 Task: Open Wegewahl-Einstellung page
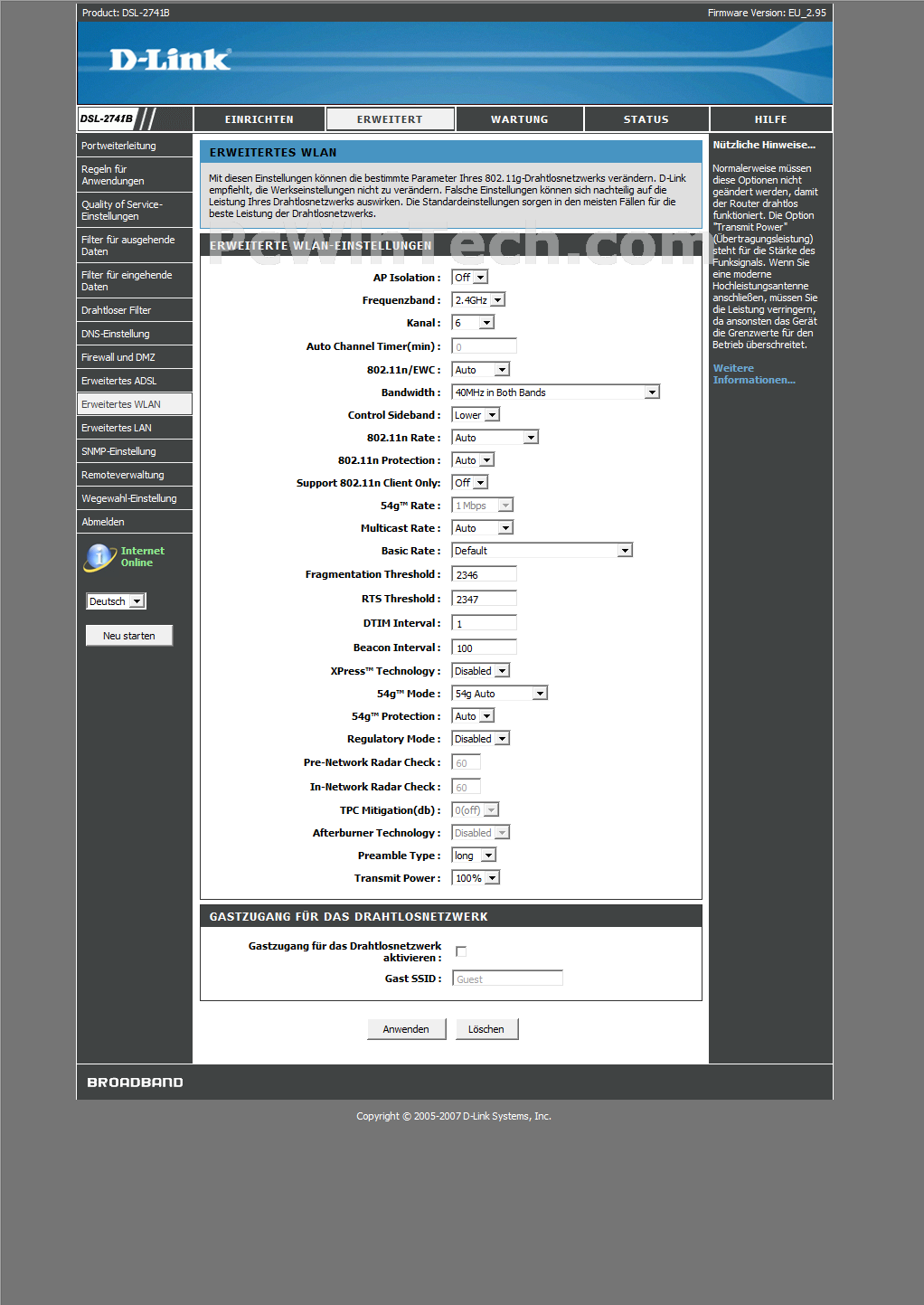tap(135, 498)
